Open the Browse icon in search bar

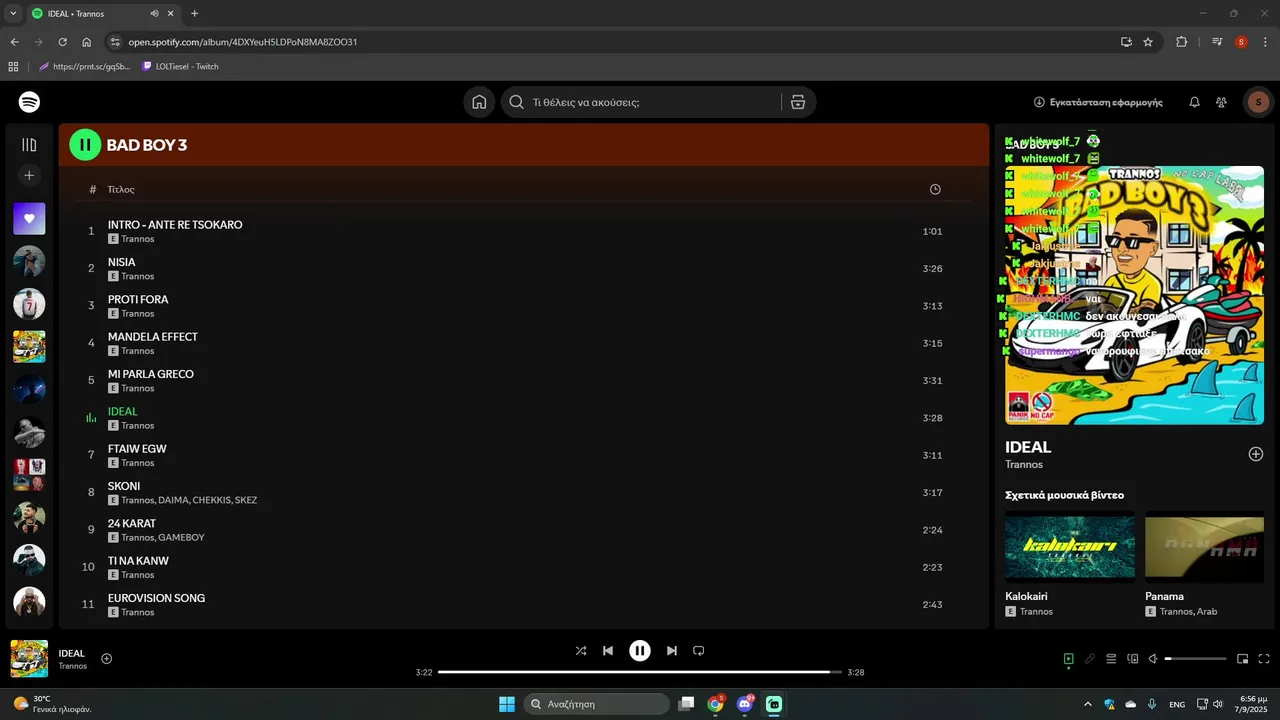point(797,102)
